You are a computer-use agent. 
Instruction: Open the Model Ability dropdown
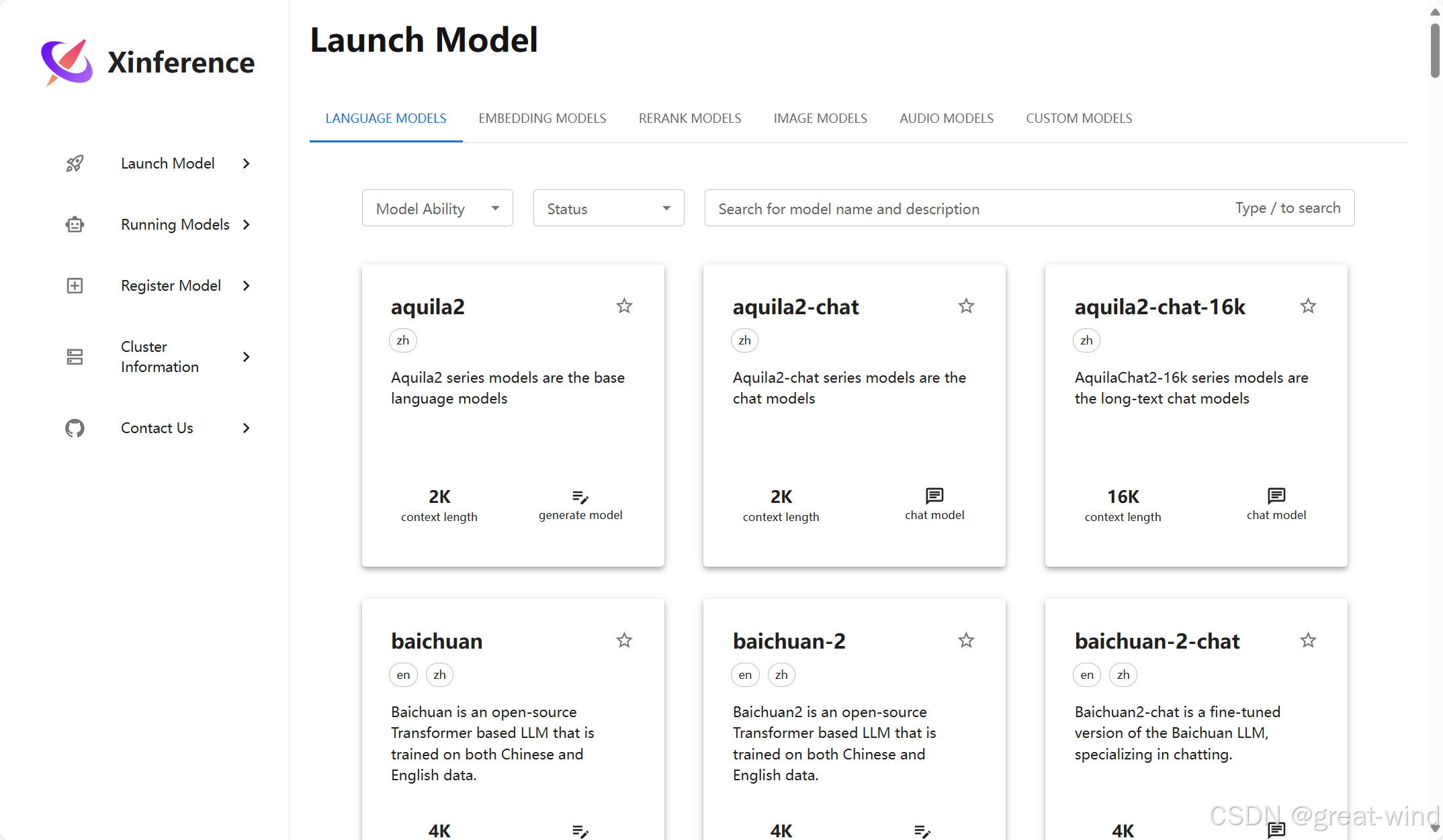pyautogui.click(x=437, y=208)
